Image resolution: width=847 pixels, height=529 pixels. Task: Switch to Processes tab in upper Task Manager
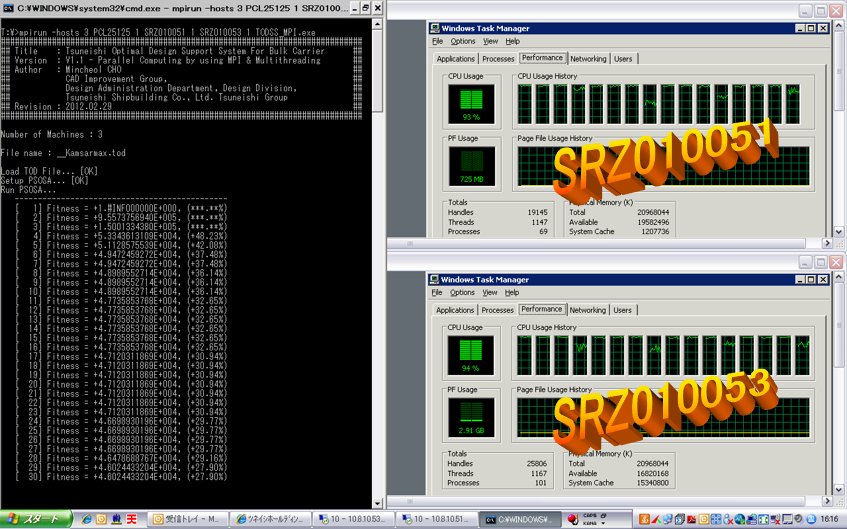point(498,59)
